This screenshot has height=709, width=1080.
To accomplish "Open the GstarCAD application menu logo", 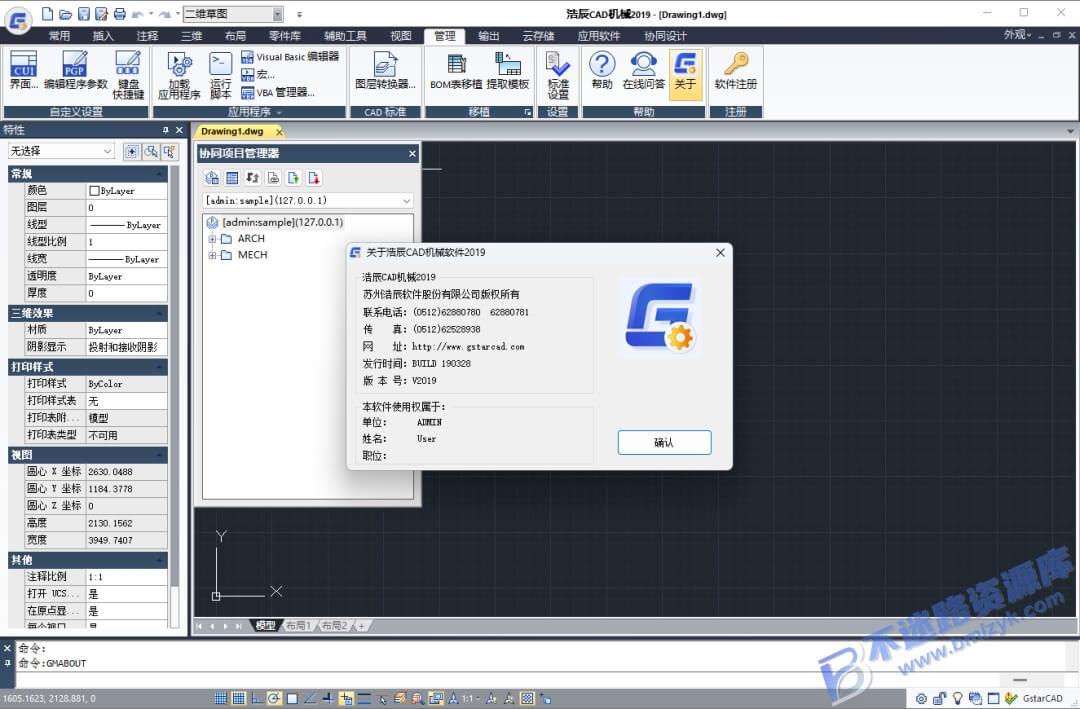I will pyautogui.click(x=19, y=19).
